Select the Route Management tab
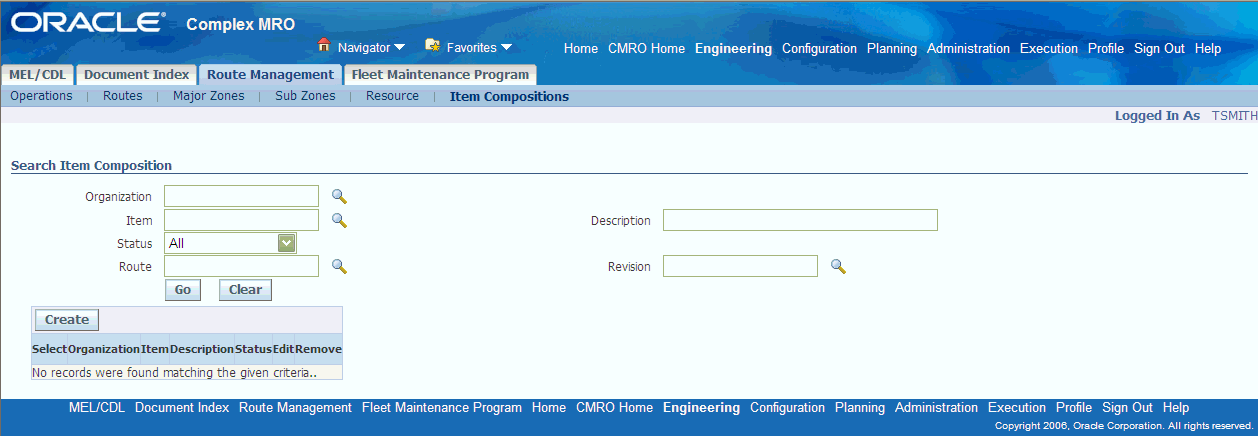The image size is (1258, 436). click(270, 74)
